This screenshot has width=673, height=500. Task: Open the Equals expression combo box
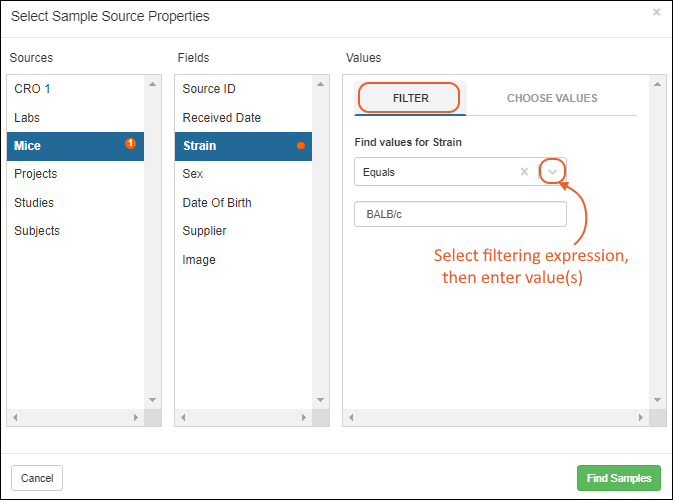[x=460, y=172]
